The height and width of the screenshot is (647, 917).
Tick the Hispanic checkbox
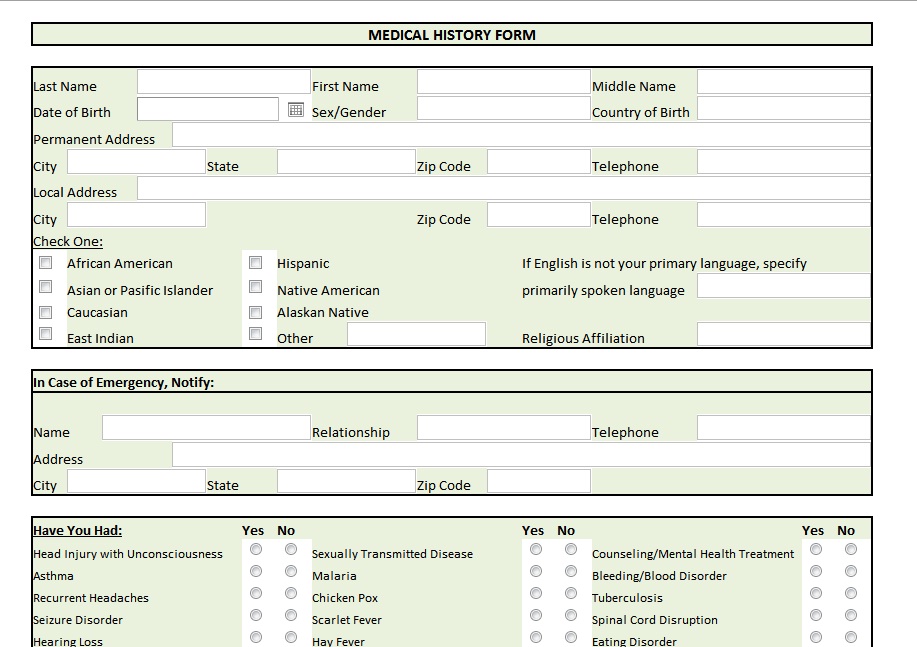tap(256, 263)
